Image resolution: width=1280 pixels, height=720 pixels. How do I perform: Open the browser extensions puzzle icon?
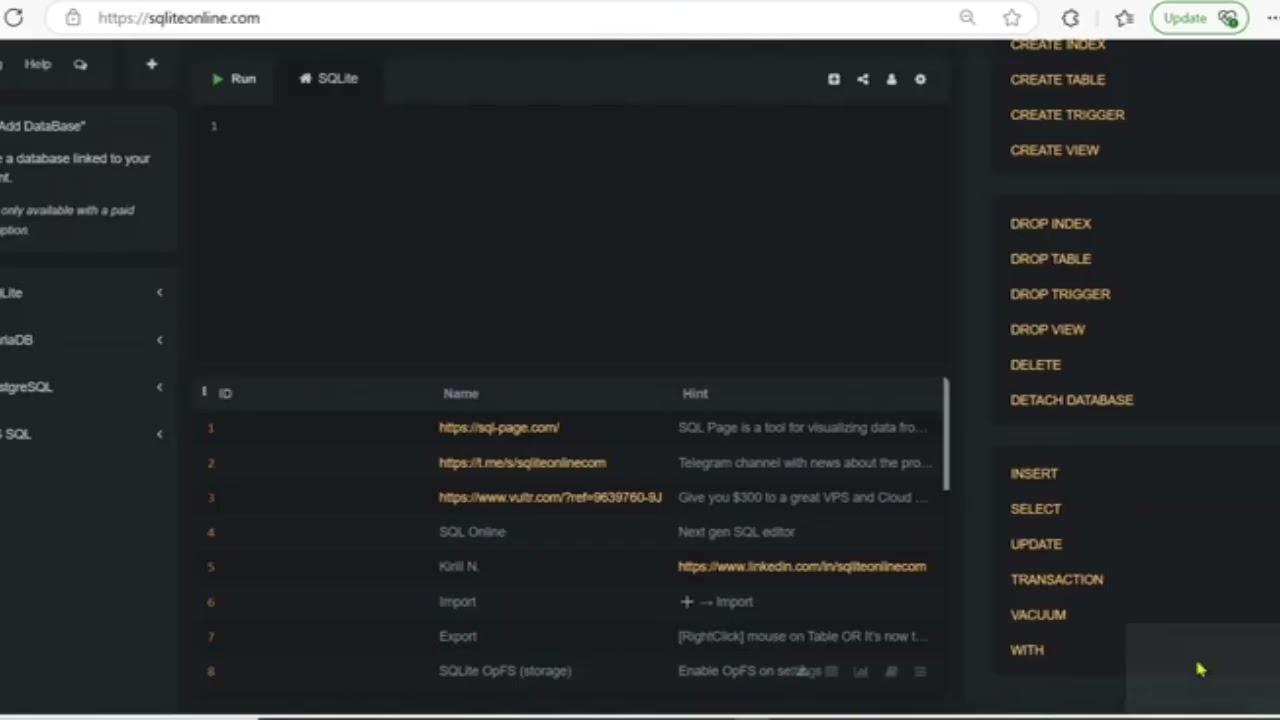point(1070,18)
